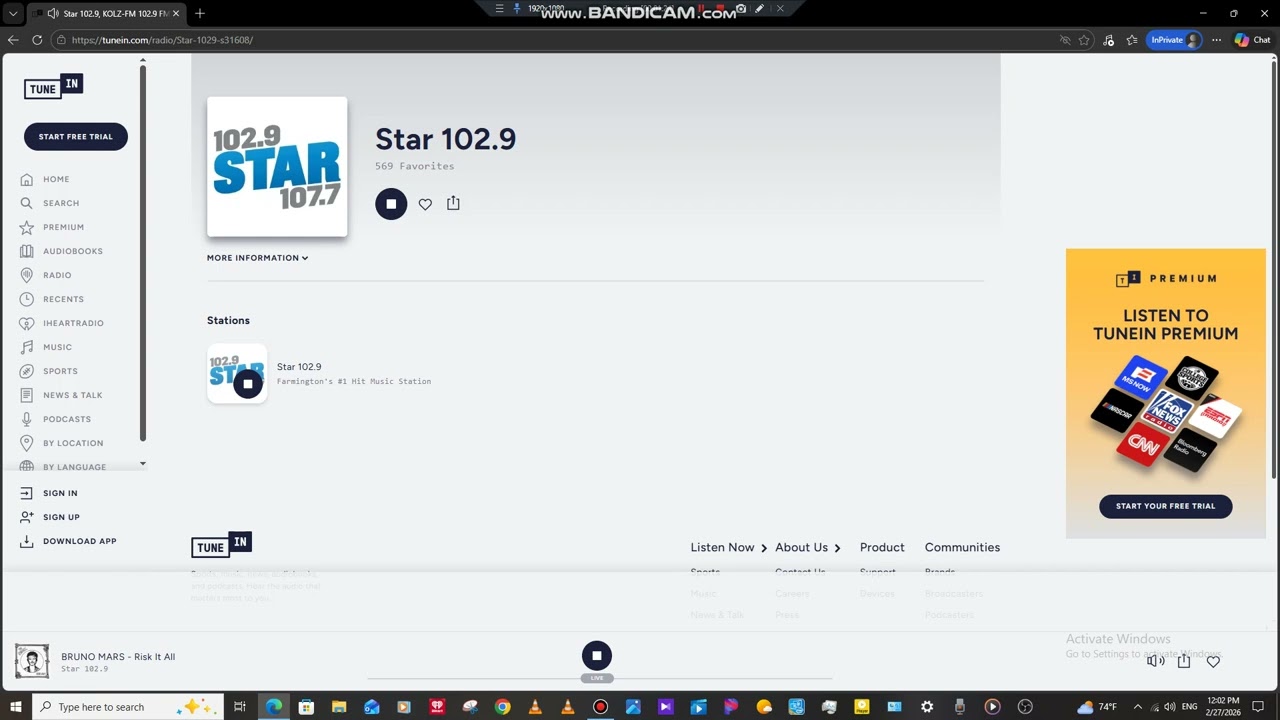Click SIGN UP link
Image resolution: width=1280 pixels, height=720 pixels.
click(61, 517)
